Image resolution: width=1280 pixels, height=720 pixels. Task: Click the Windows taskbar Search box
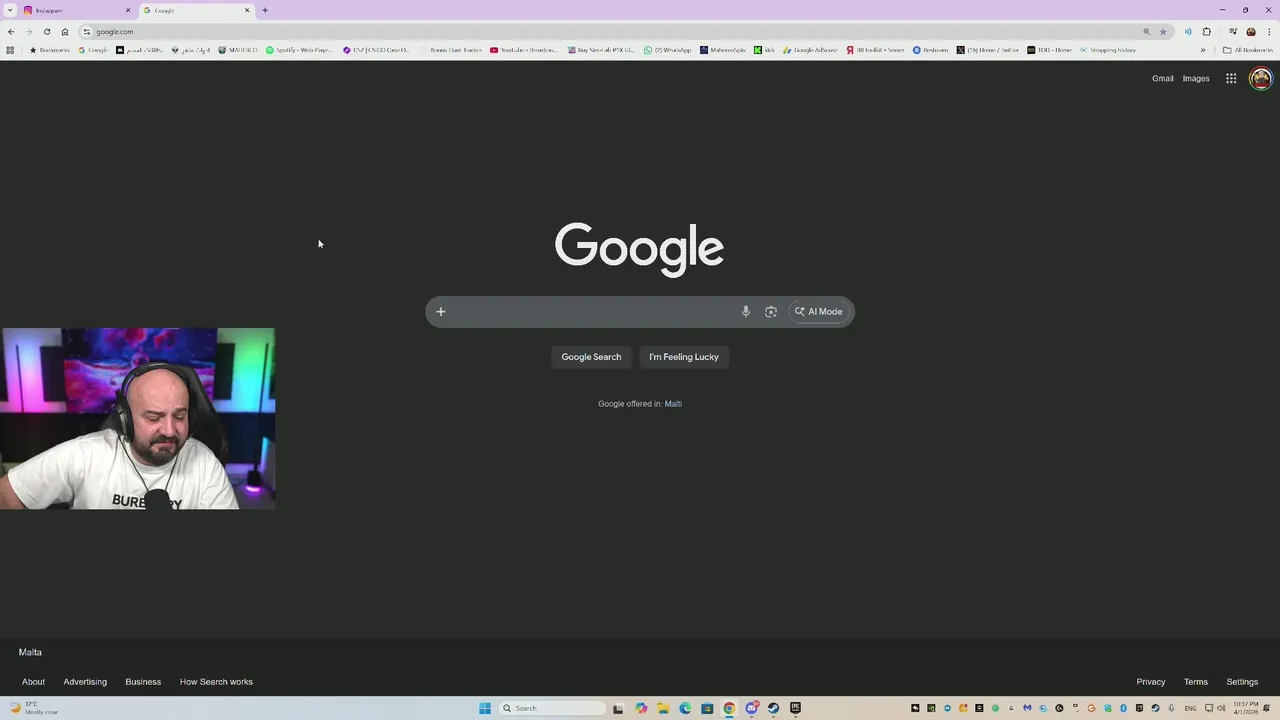(x=553, y=708)
